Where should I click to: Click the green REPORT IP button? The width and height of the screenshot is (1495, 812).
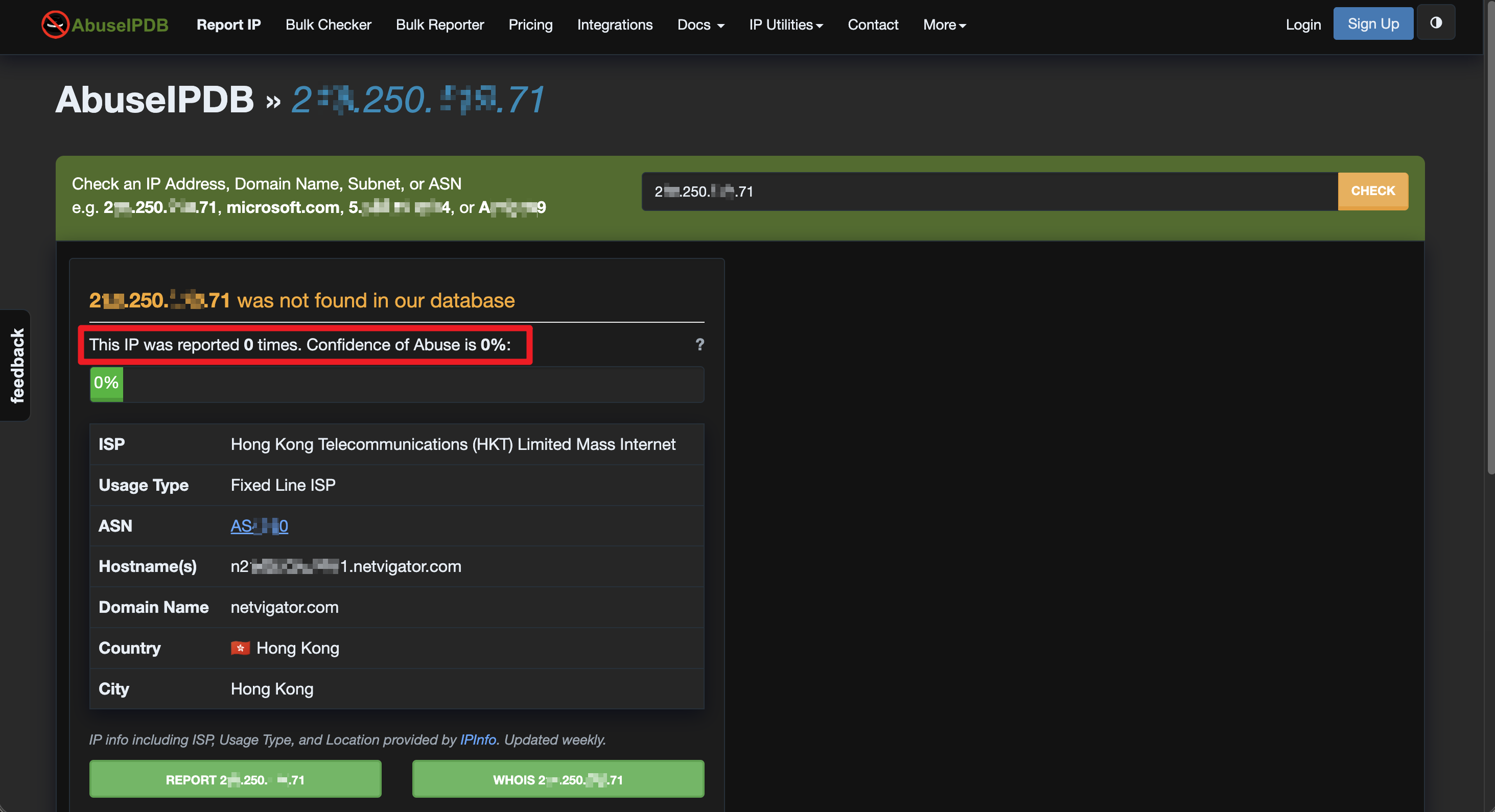(x=235, y=779)
